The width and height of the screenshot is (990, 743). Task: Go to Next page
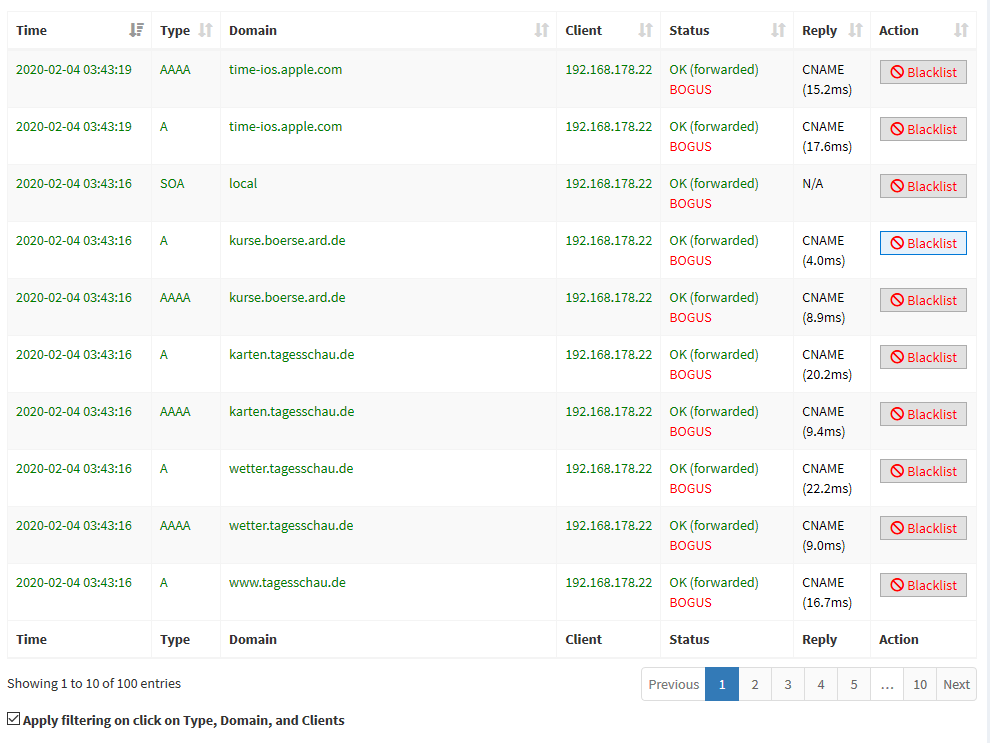pos(957,684)
